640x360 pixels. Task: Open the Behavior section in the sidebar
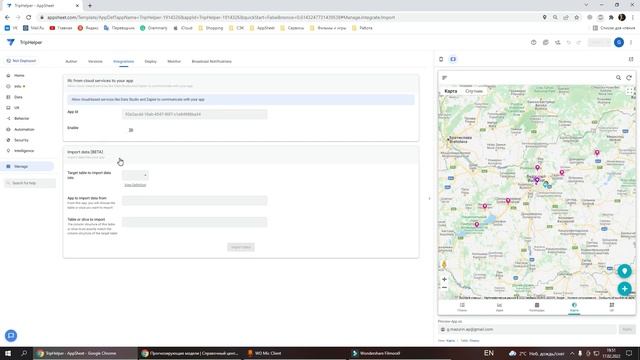coord(21,118)
